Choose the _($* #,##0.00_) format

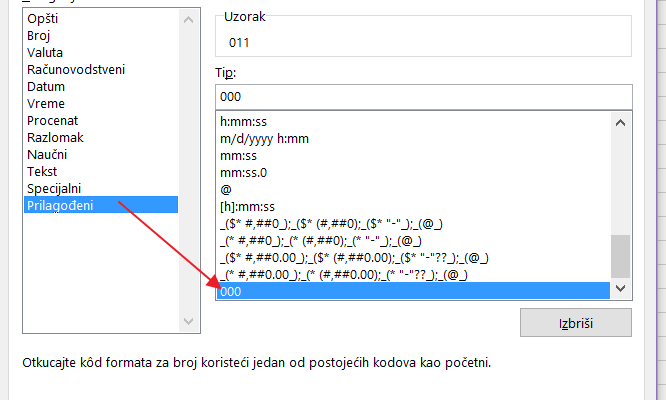(413, 258)
